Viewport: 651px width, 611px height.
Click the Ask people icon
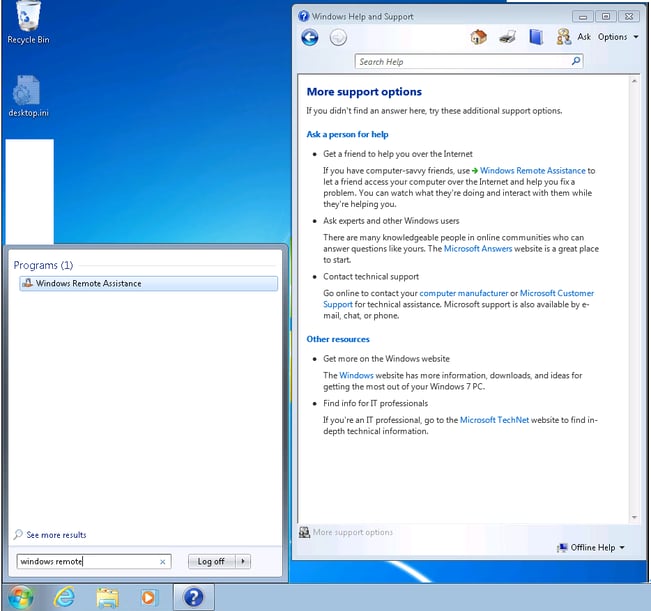click(x=563, y=37)
